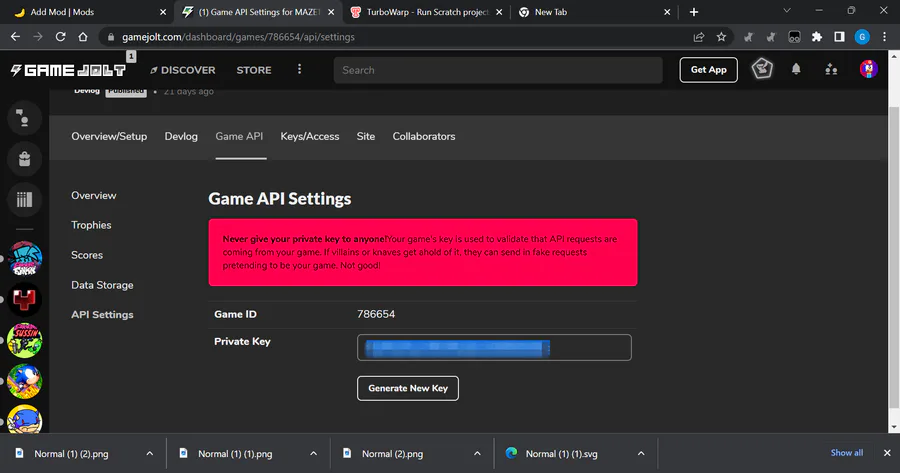Reload the current page
900x473 pixels.
tap(60, 37)
